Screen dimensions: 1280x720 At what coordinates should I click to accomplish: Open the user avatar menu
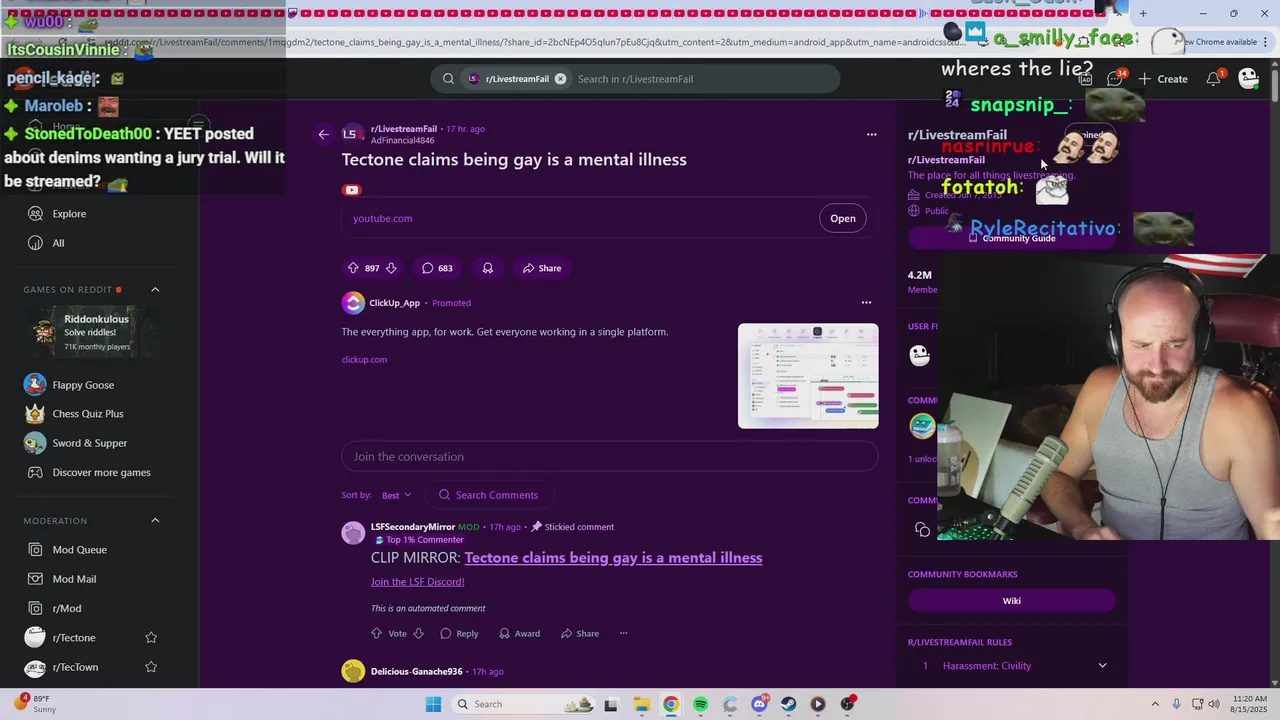pyautogui.click(x=1248, y=79)
